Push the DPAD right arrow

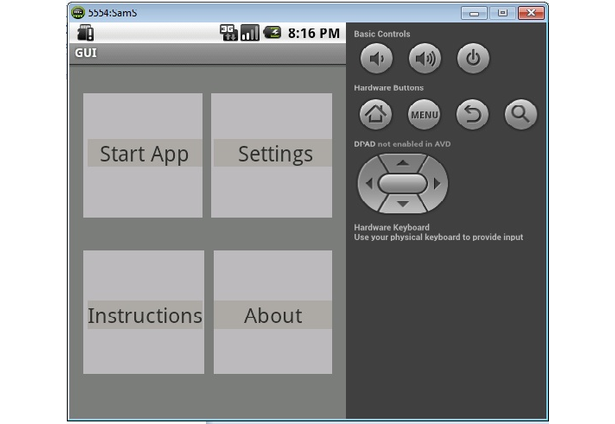coord(437,183)
